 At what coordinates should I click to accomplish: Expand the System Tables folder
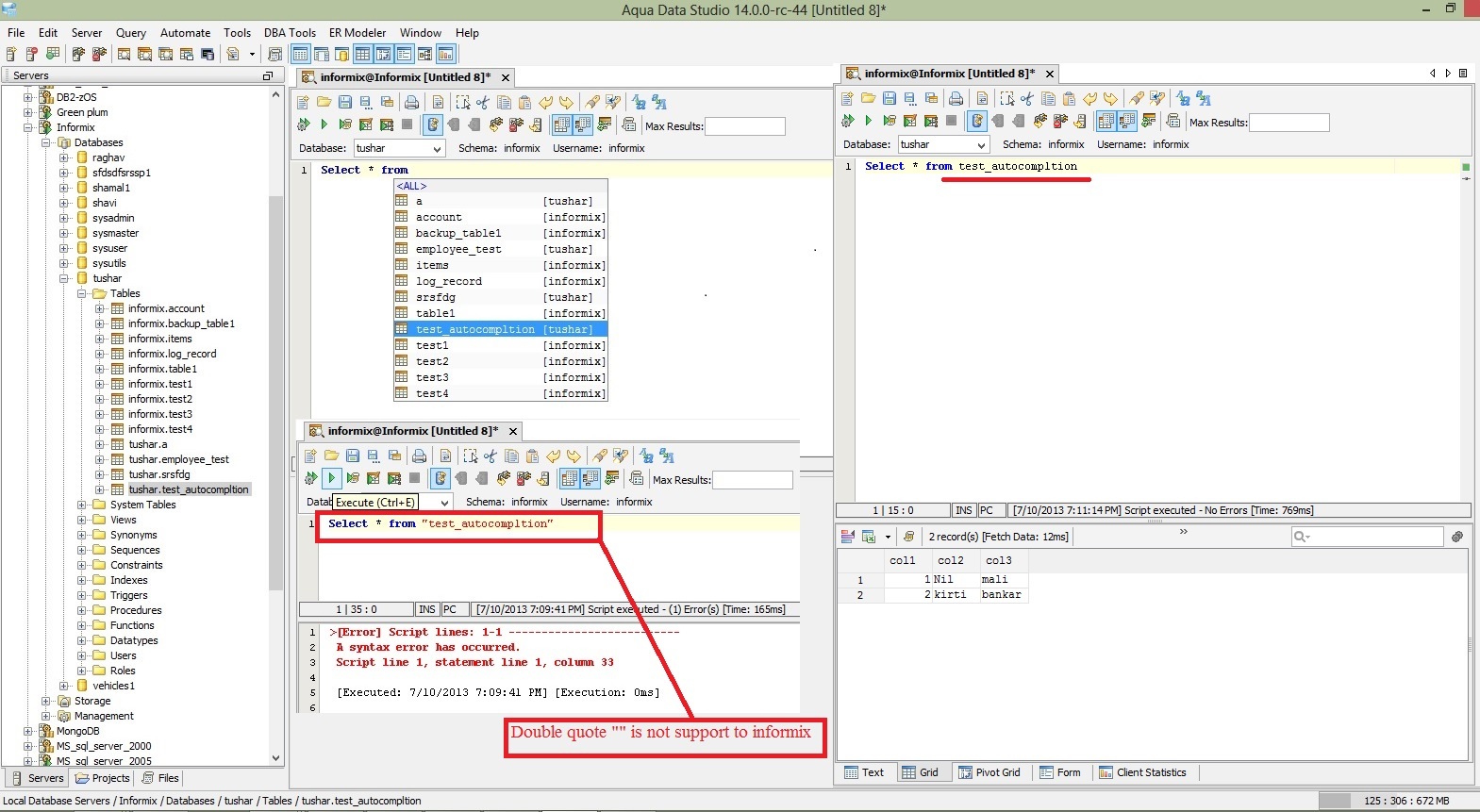click(x=82, y=505)
